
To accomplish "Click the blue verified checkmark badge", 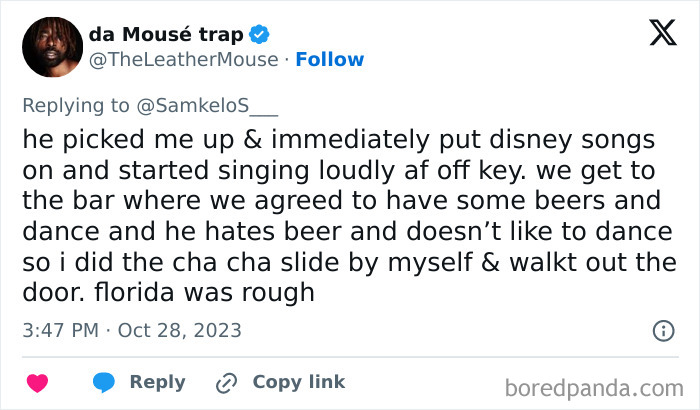I will pyautogui.click(x=260, y=35).
